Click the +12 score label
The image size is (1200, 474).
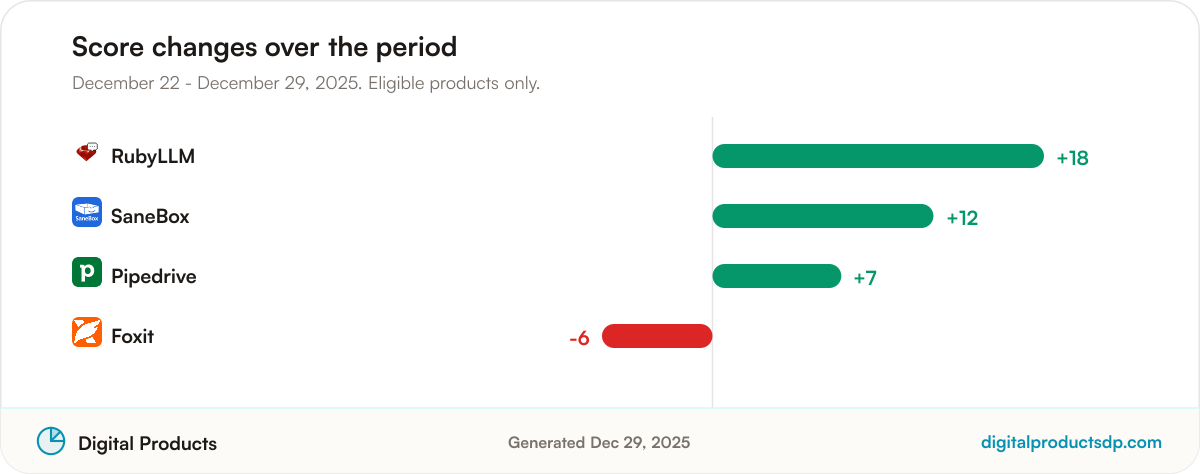click(x=962, y=218)
